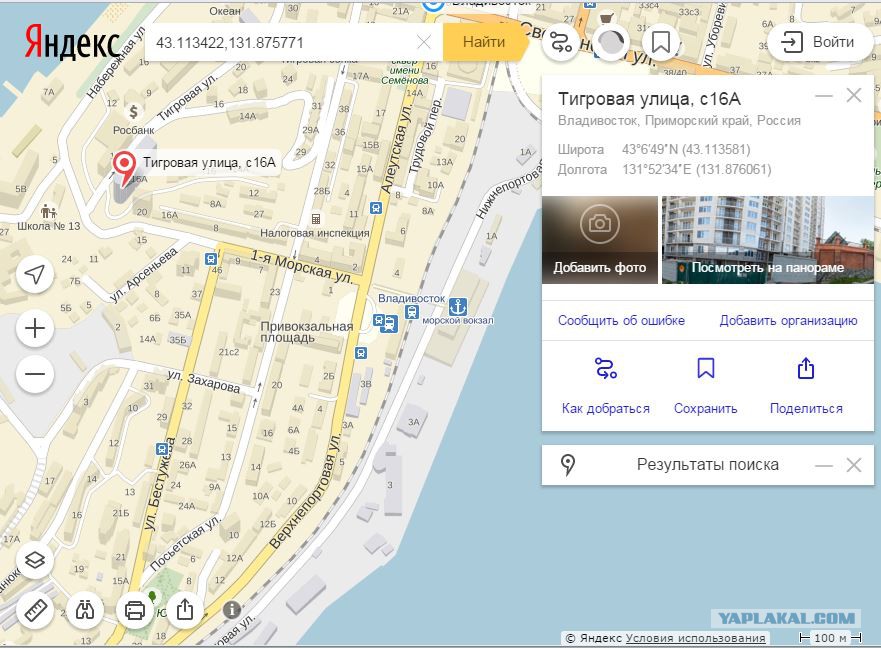This screenshot has height=648, width=881.
Task: Click the search results pin icon
Action: pos(568,465)
